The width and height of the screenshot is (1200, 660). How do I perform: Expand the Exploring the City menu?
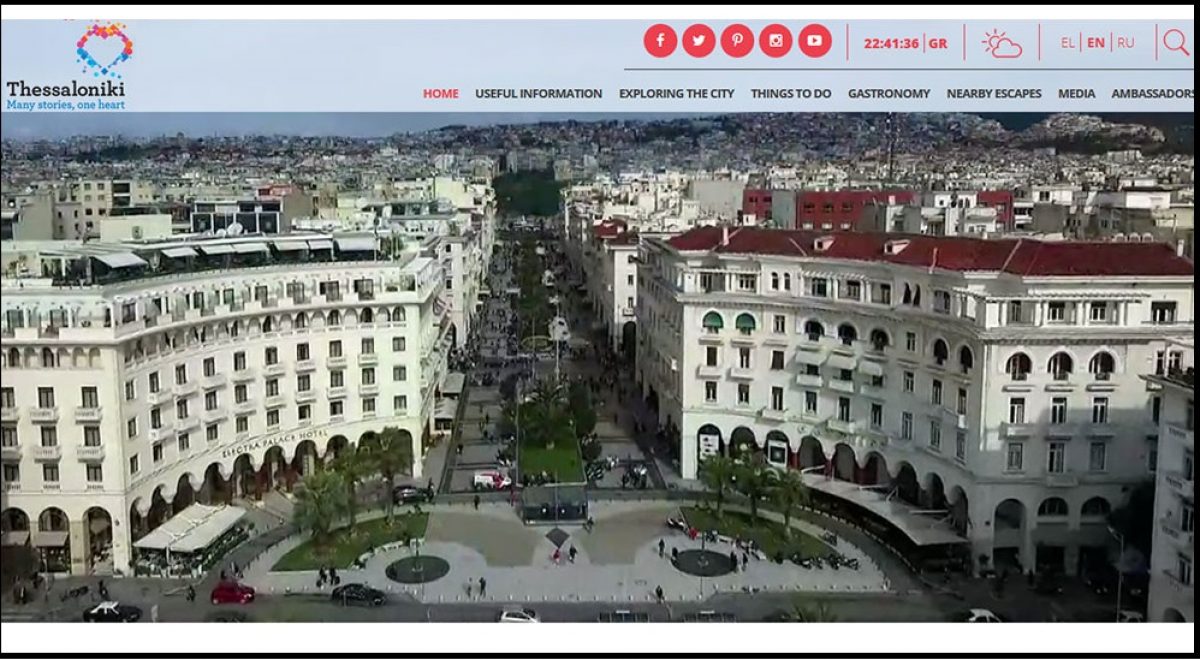point(676,94)
